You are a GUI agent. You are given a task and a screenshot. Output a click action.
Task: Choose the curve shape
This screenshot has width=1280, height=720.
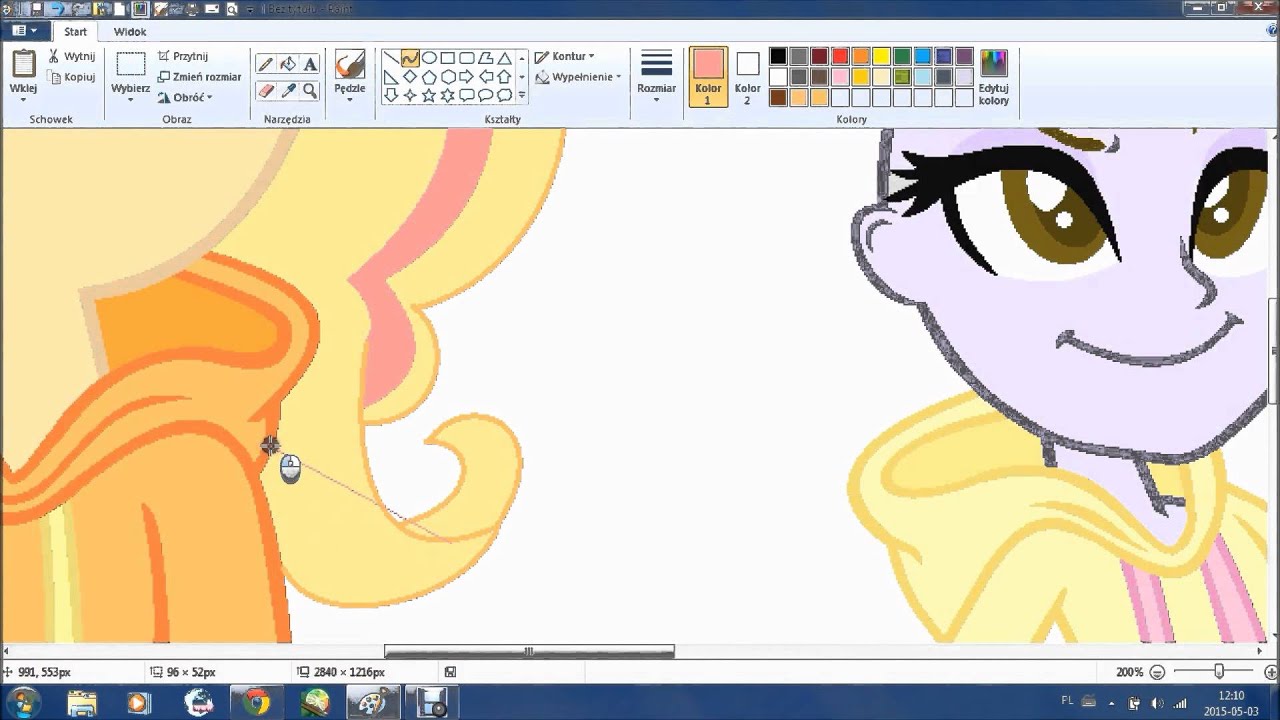tap(410, 58)
